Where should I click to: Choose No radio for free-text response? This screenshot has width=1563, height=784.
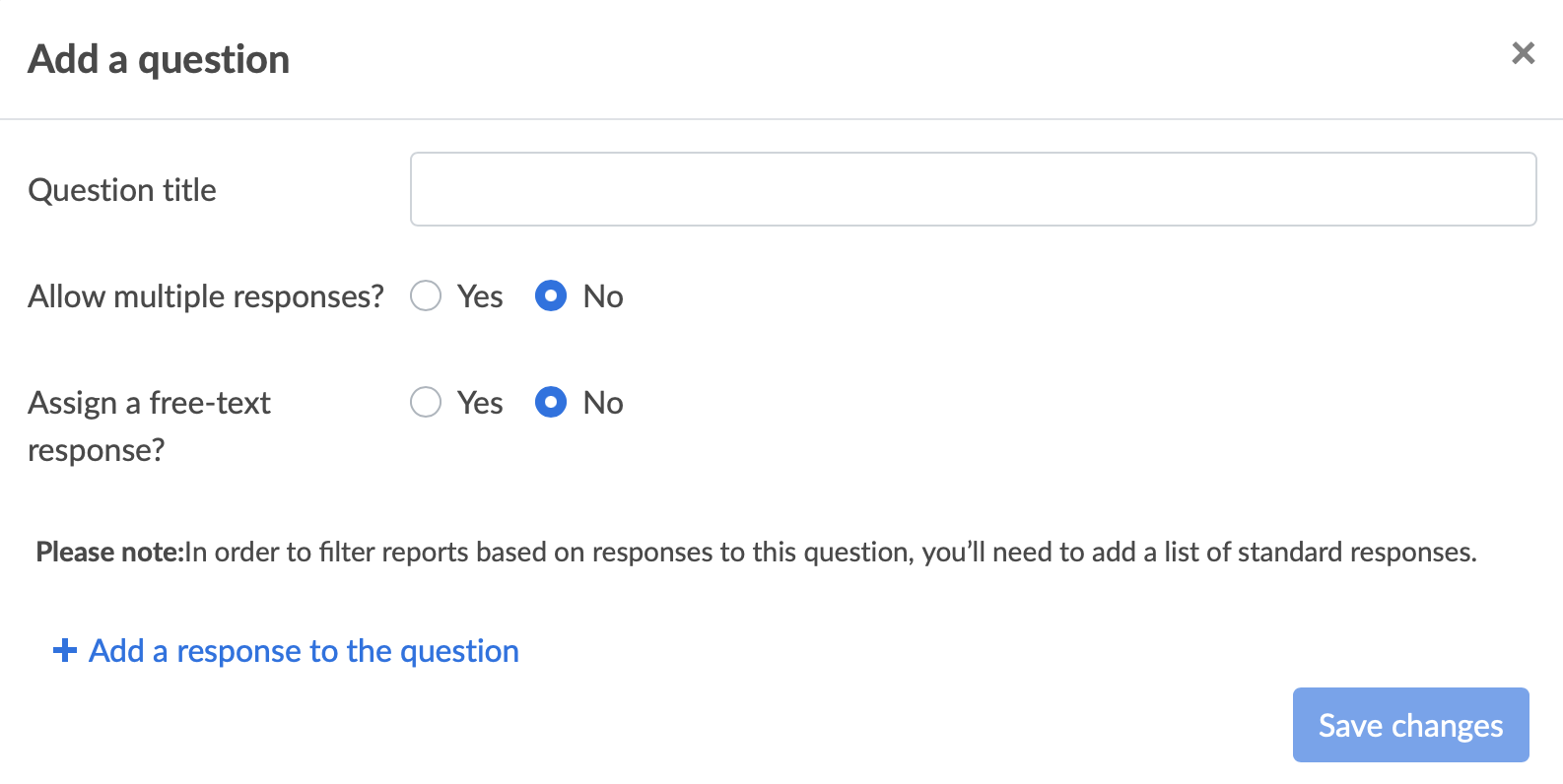[551, 402]
